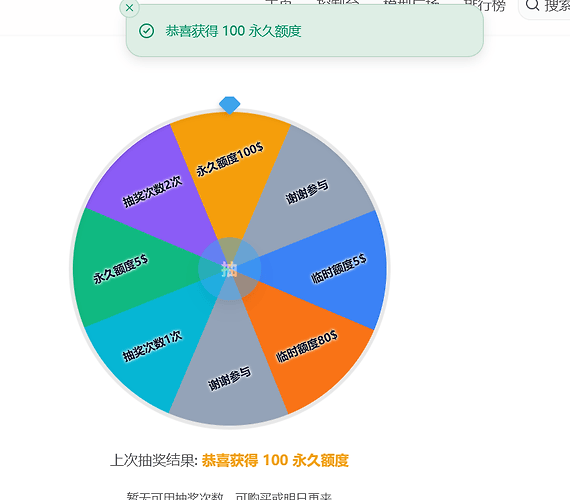Click the 恭喜获得 100 永久额度 toast text
This screenshot has width=570, height=500.
click(x=233, y=31)
